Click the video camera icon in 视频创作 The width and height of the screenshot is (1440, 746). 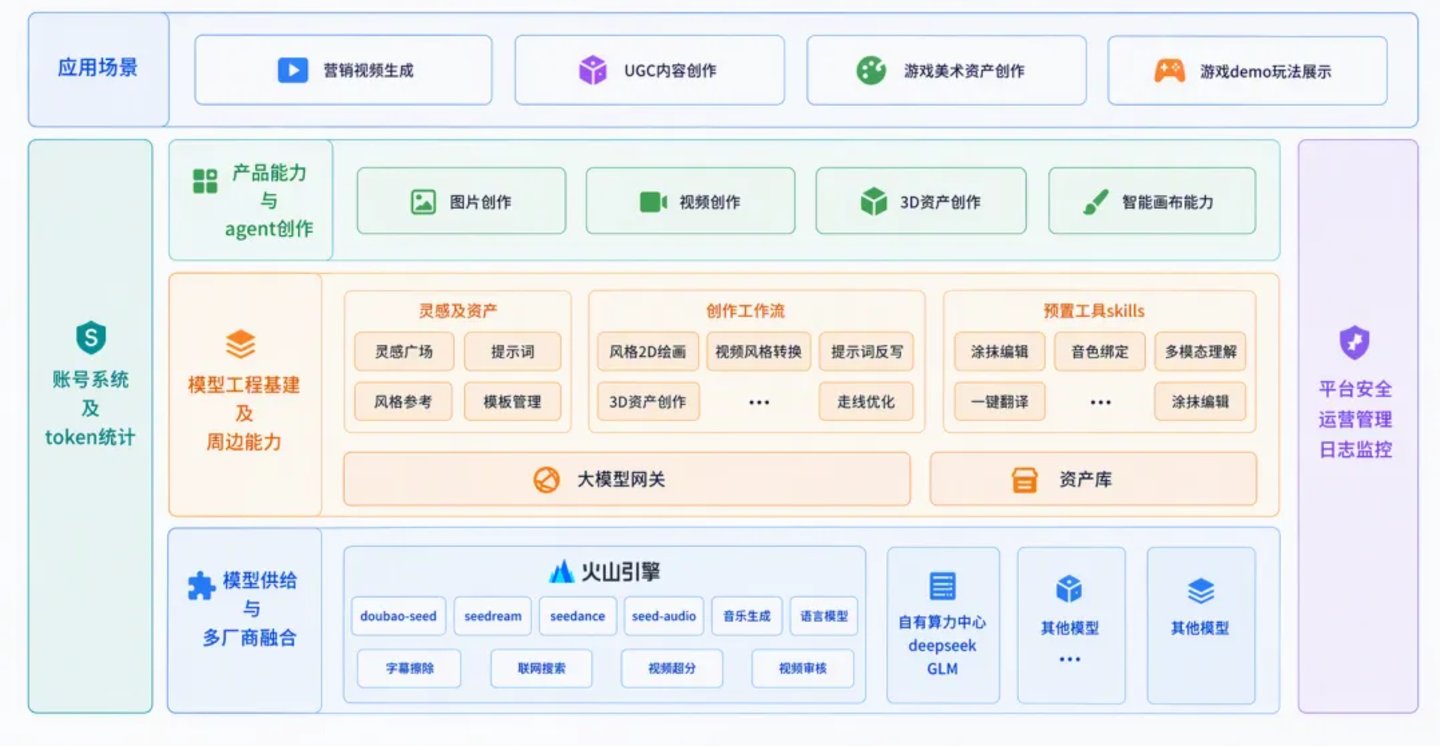pos(653,202)
